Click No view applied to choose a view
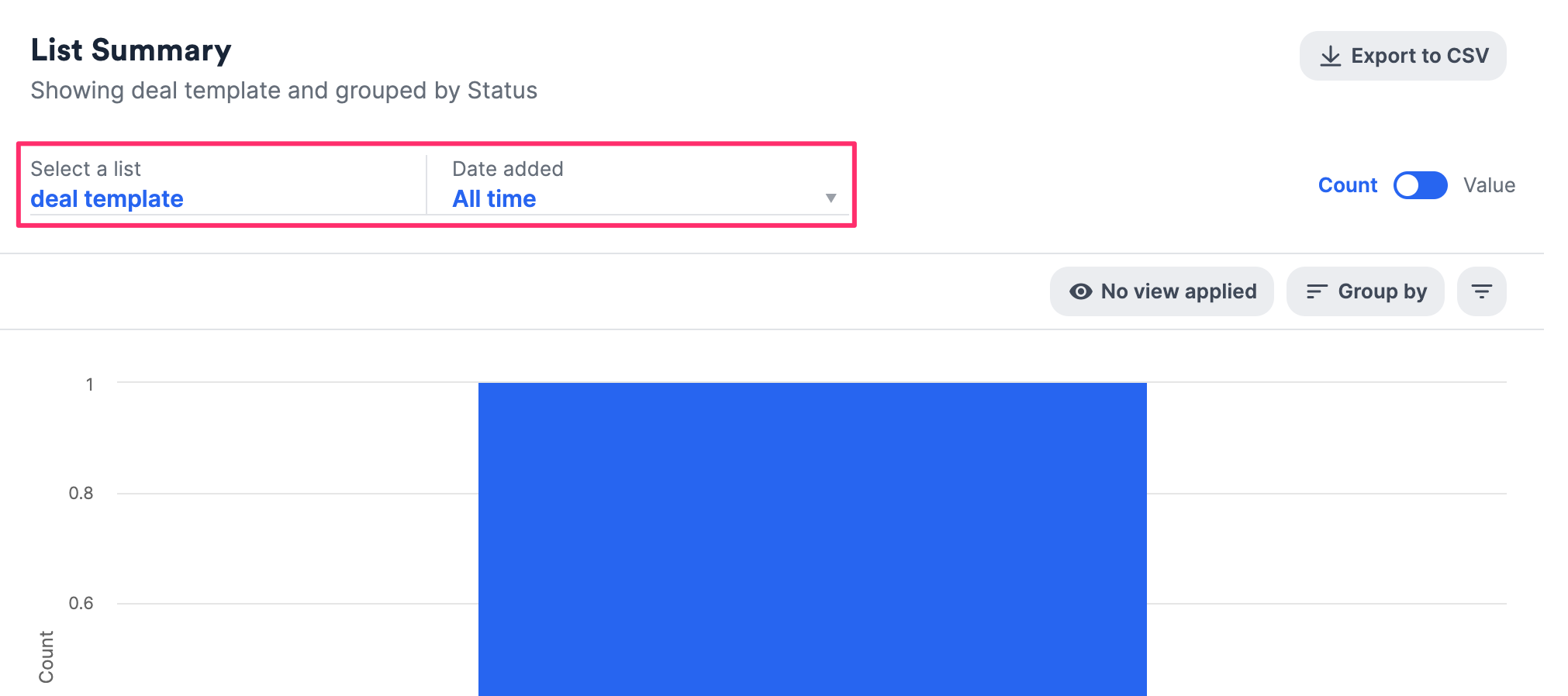The width and height of the screenshot is (1568, 696). click(x=1161, y=291)
